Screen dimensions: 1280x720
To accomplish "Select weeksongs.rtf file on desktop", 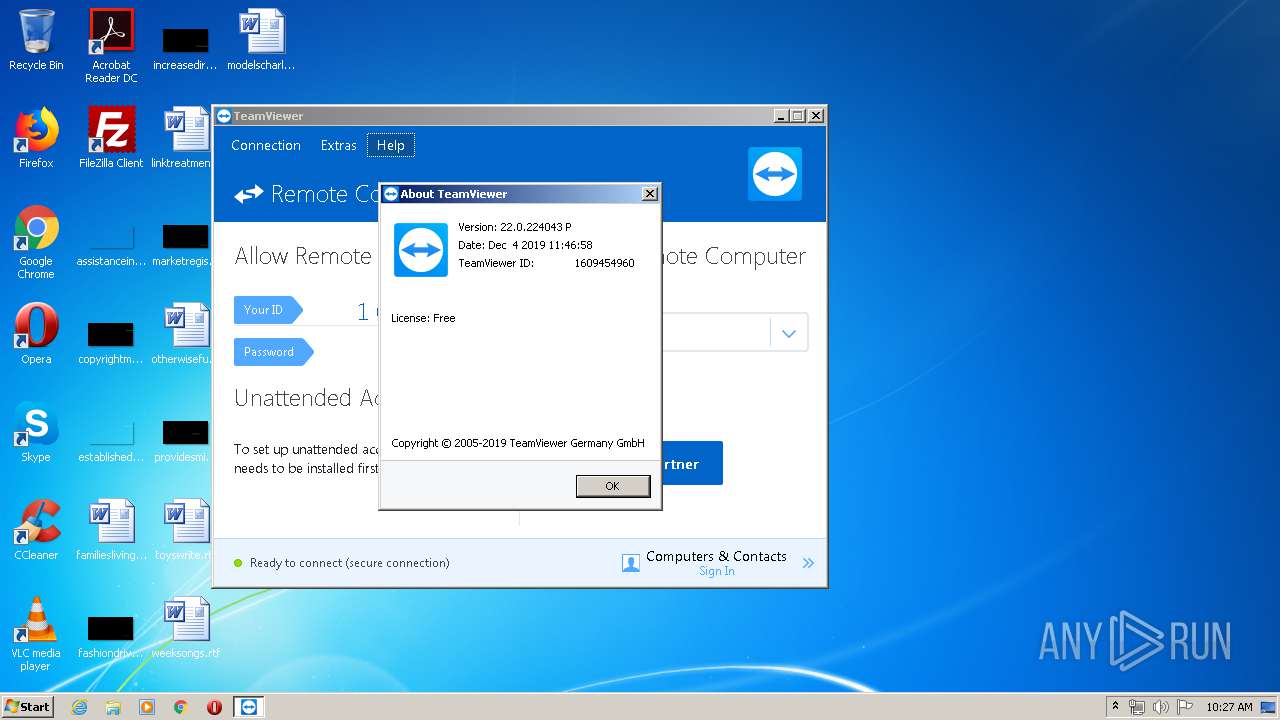I will [186, 627].
